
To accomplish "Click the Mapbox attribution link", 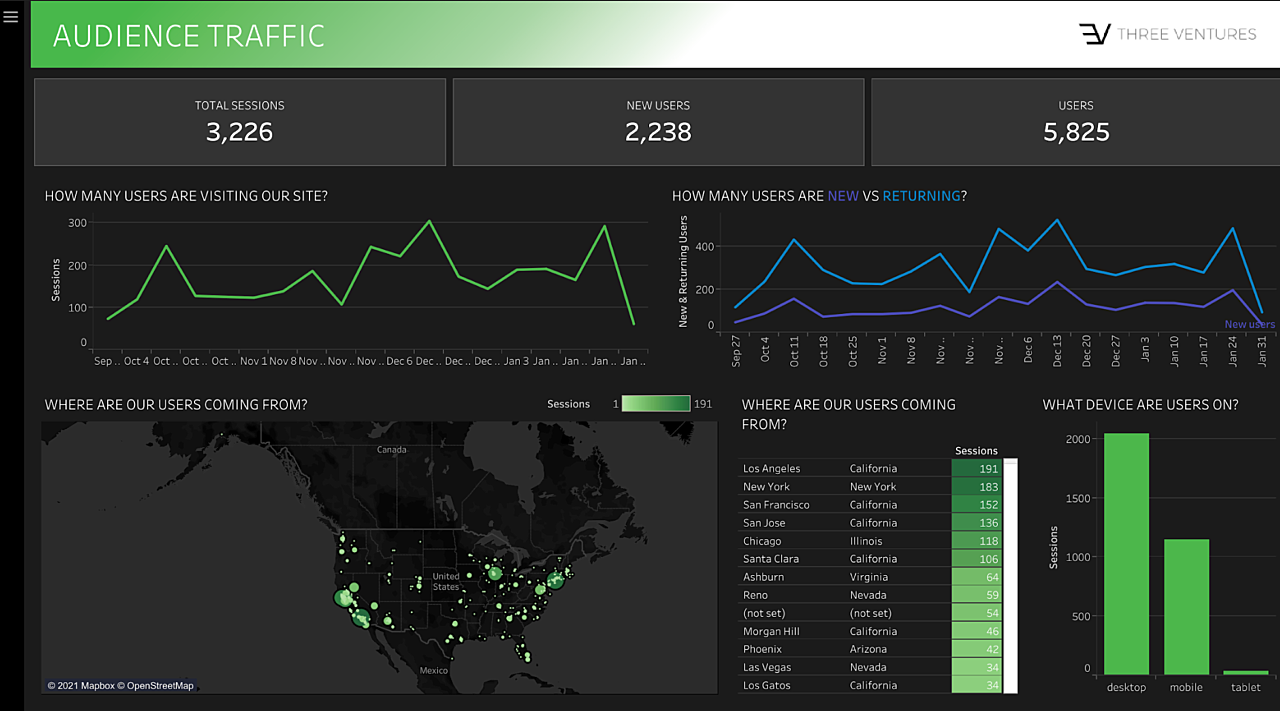I will click(84, 686).
